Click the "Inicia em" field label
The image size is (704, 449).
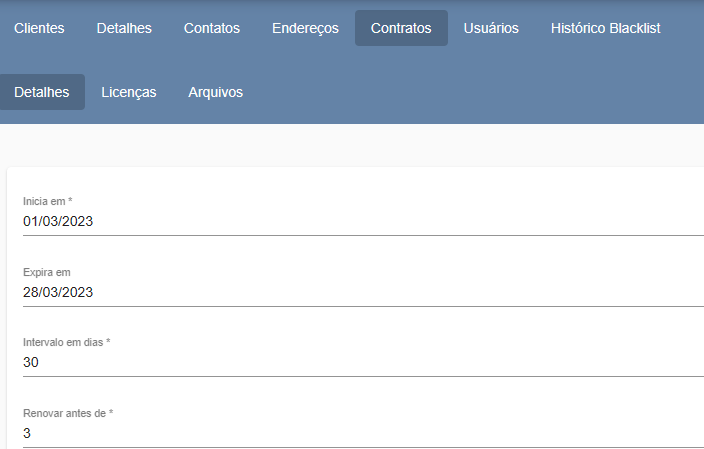(47, 201)
